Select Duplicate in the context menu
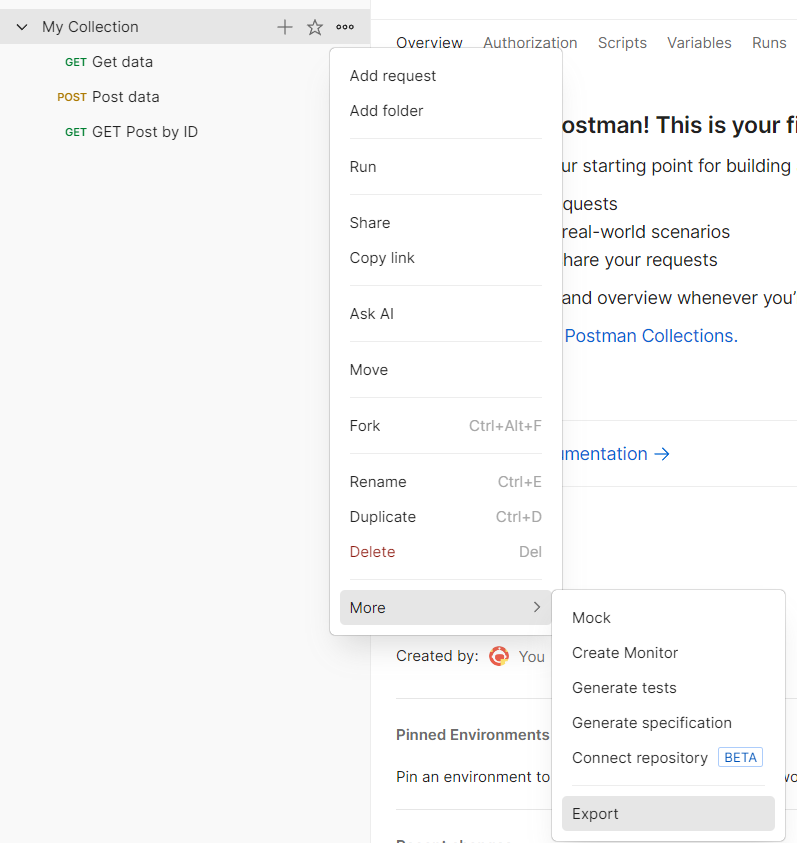Viewport: 797px width, 843px height. click(x=382, y=517)
